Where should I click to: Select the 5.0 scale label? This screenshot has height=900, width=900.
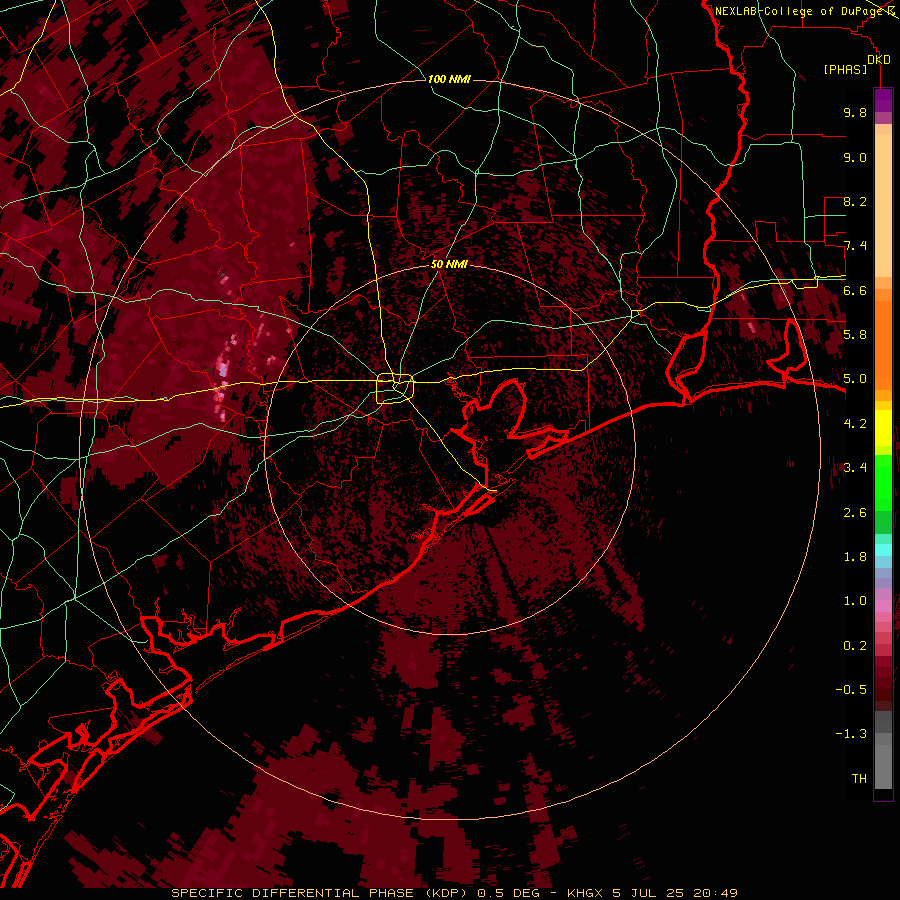tap(855, 379)
